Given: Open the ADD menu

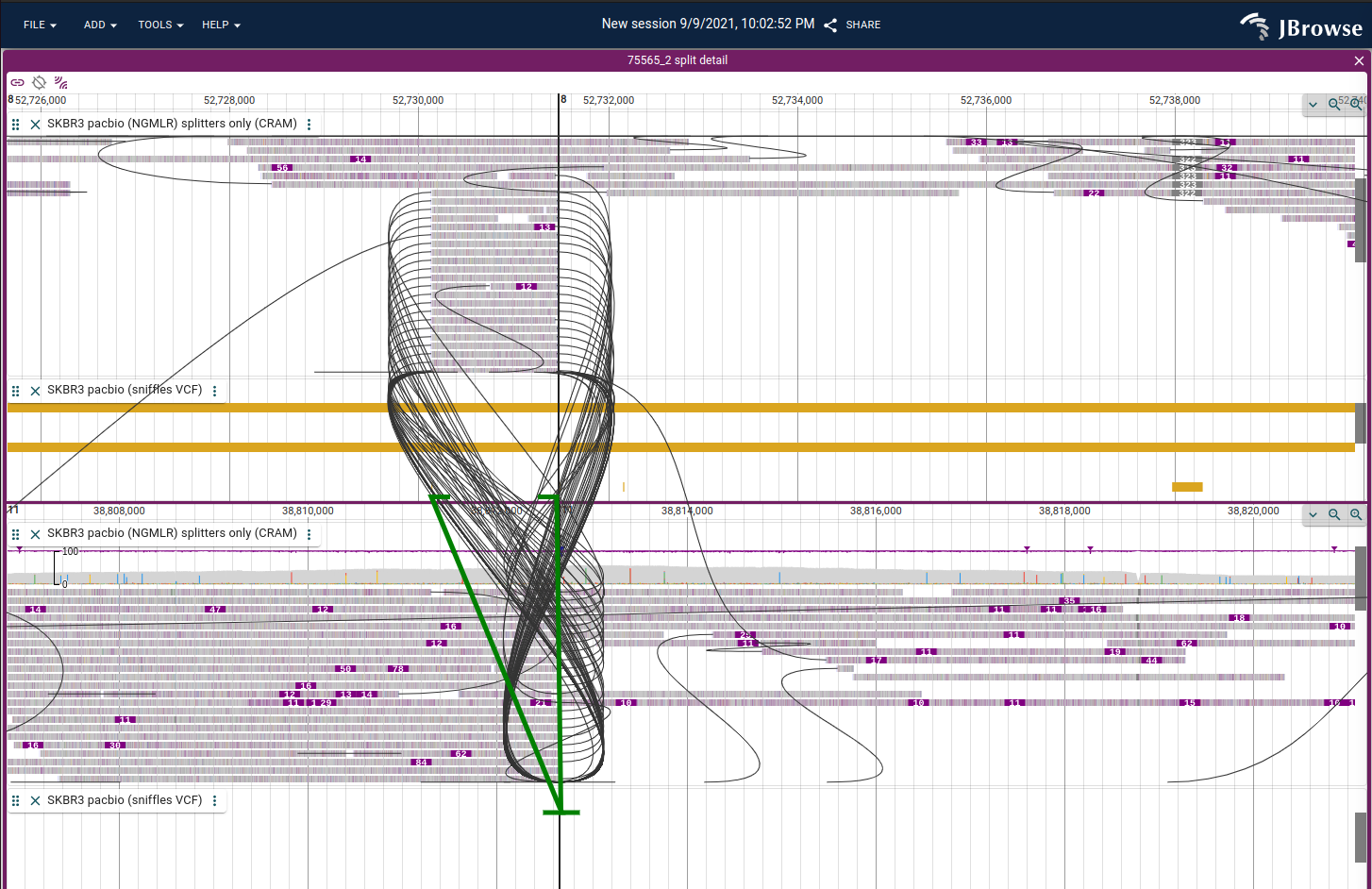Looking at the screenshot, I should [x=99, y=25].
